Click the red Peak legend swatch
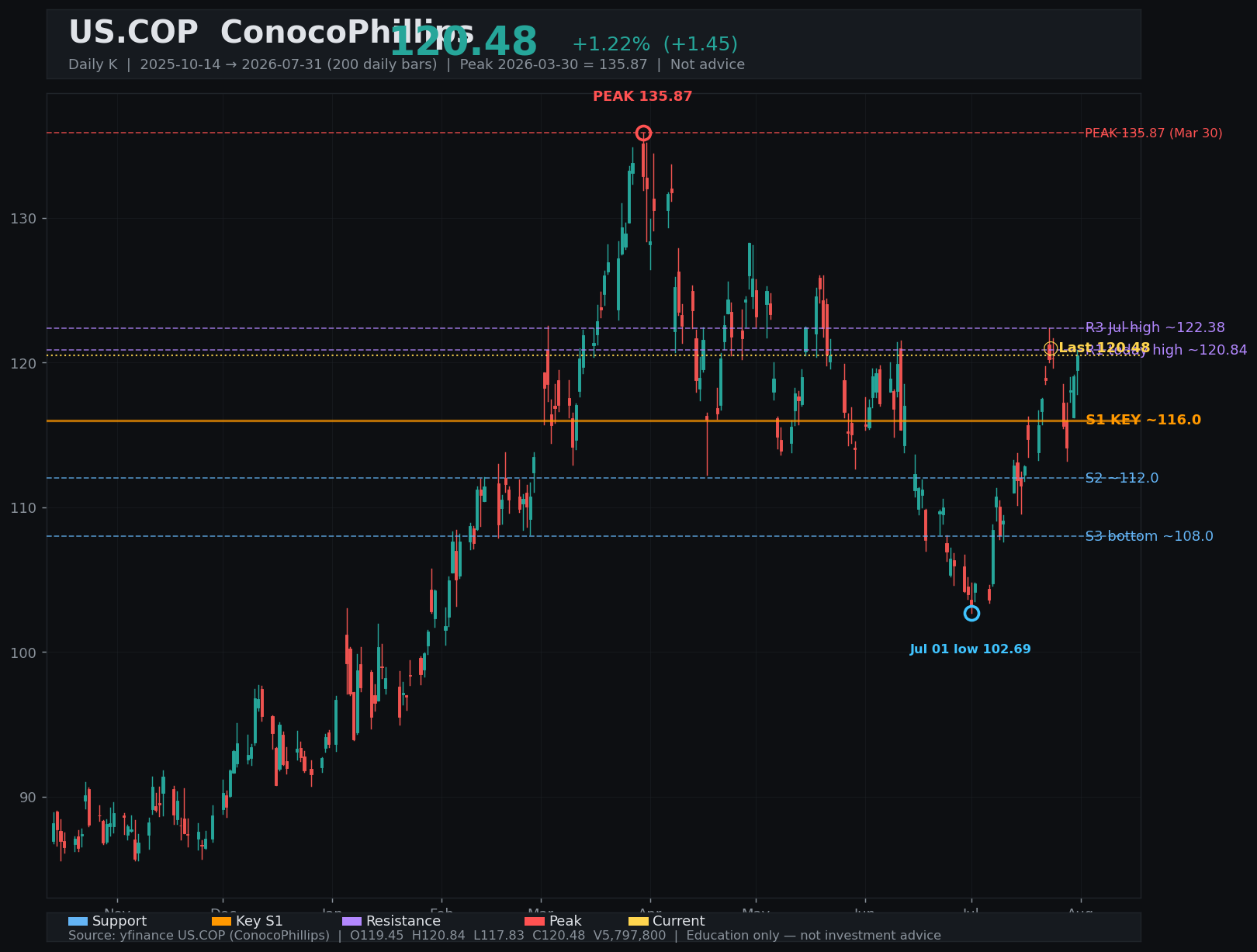Image resolution: width=1257 pixels, height=952 pixels. pyautogui.click(x=535, y=921)
